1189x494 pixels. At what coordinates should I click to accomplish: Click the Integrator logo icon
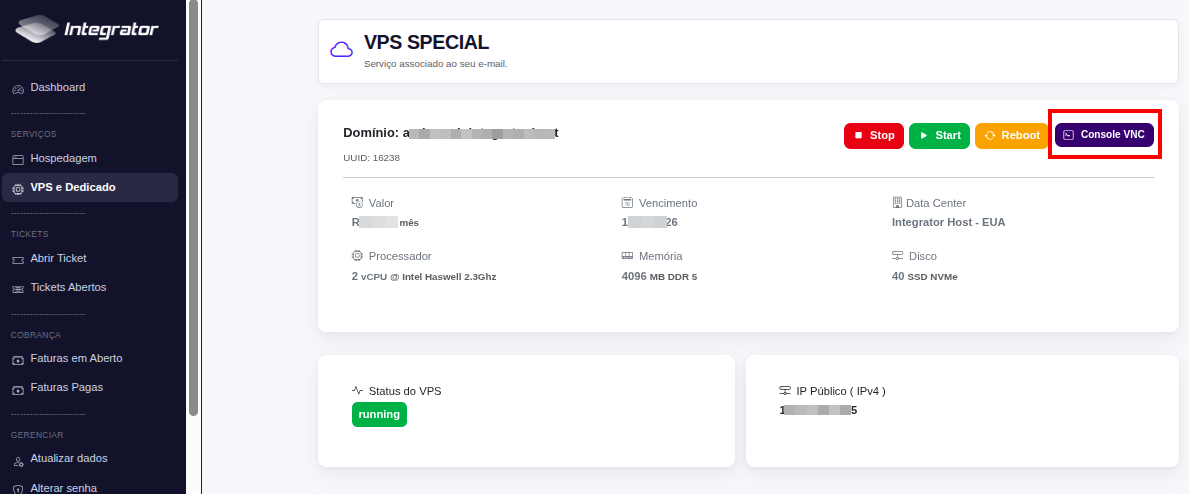[x=37, y=30]
